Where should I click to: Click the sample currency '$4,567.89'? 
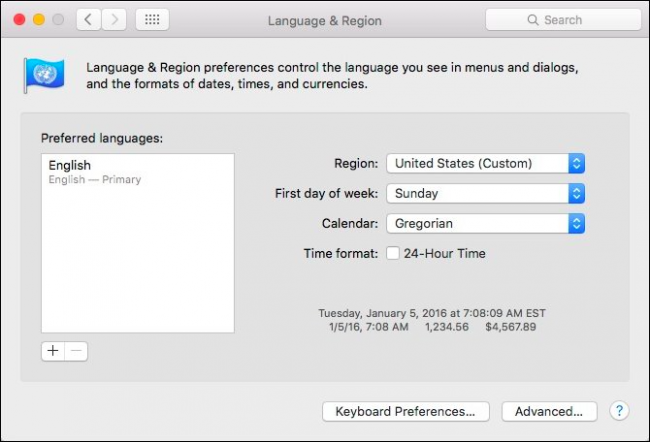click(511, 327)
